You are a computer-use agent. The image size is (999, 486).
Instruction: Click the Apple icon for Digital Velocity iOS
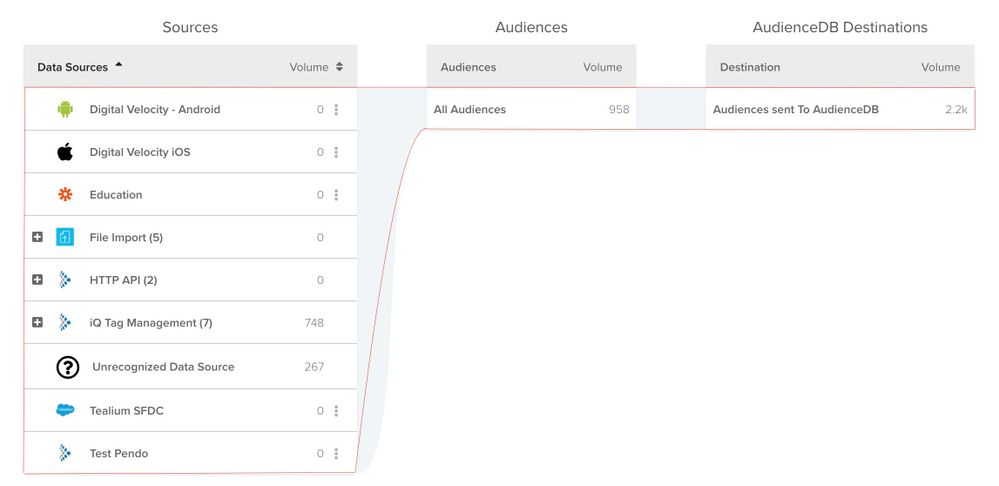coord(66,152)
